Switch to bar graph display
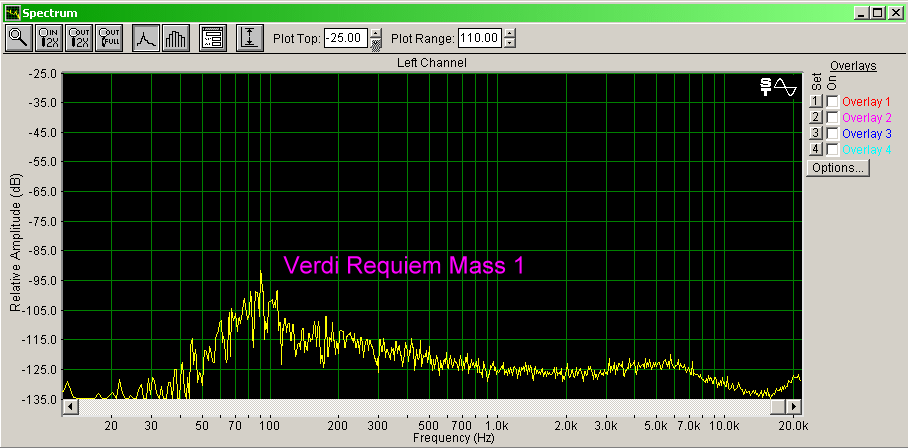908x448 pixels. (x=175, y=38)
